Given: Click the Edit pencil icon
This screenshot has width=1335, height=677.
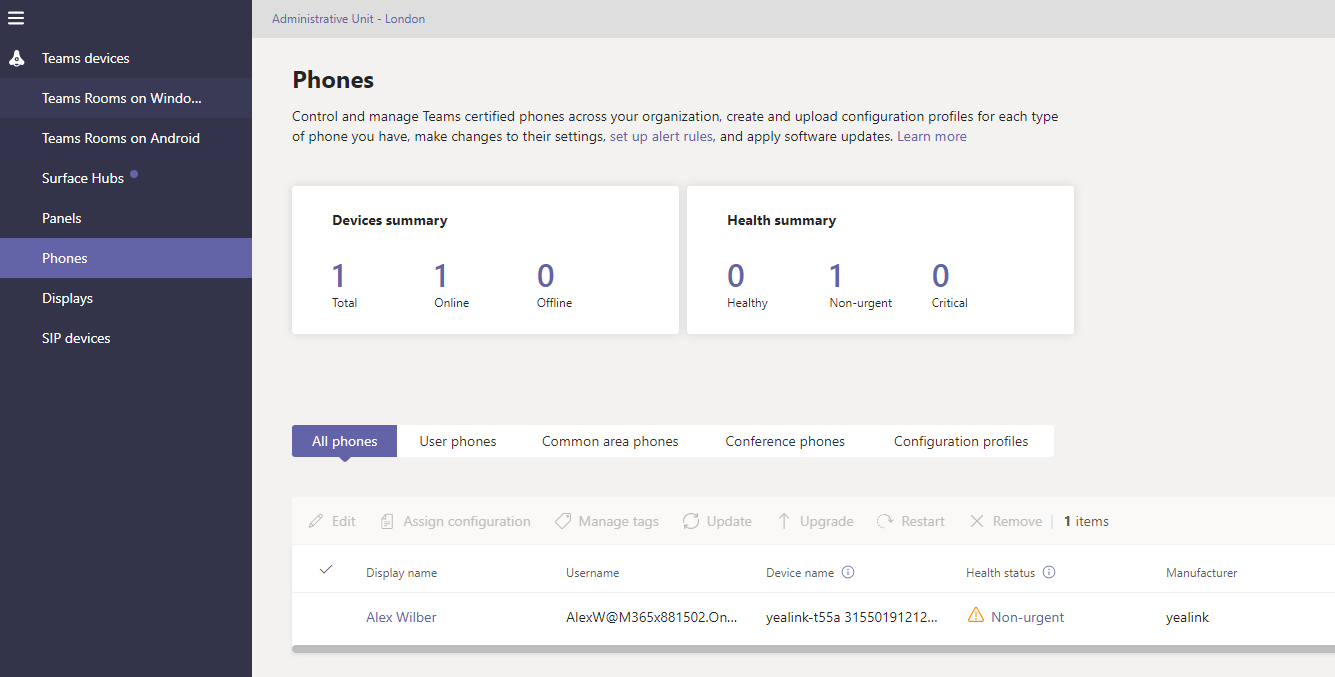Looking at the screenshot, I should point(316,521).
